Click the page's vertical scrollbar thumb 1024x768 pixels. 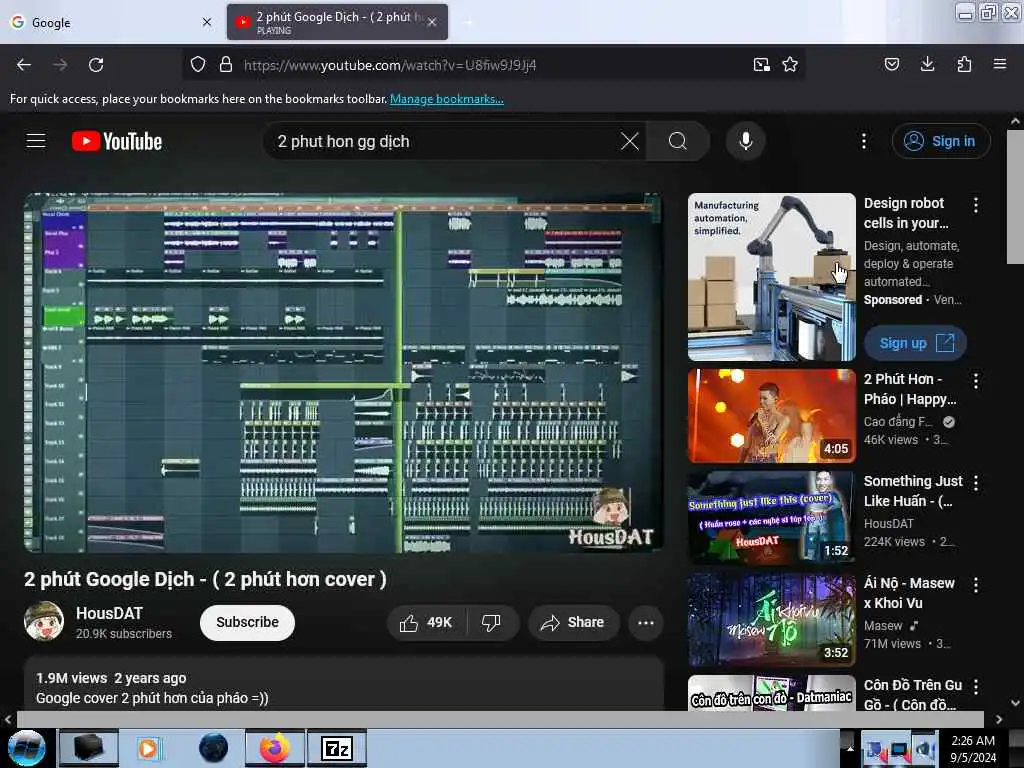1015,197
